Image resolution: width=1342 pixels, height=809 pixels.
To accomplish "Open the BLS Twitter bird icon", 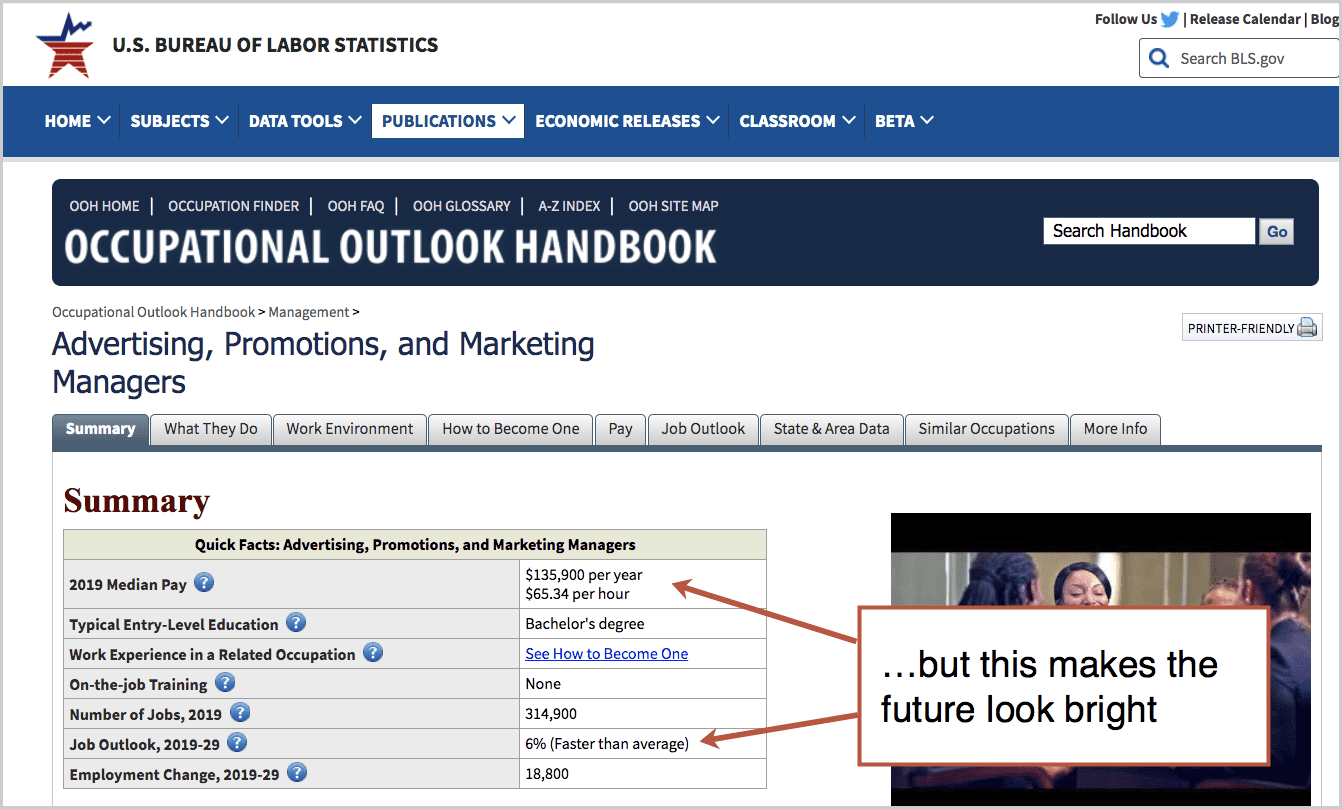I will click(1170, 19).
